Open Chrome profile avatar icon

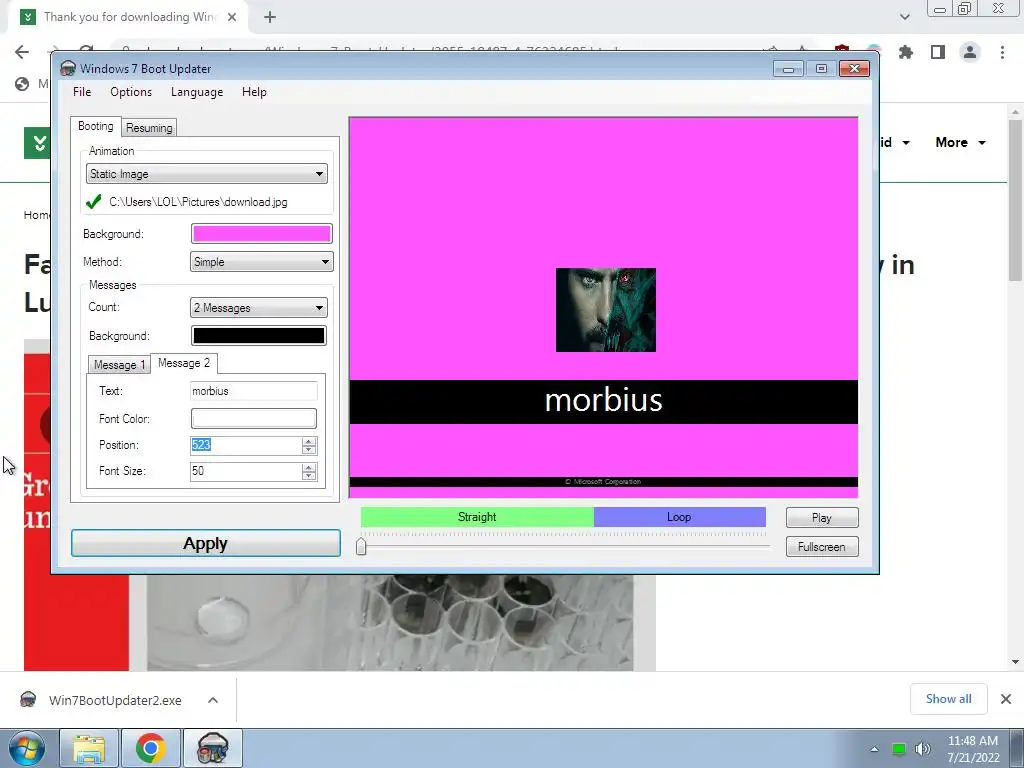970,52
